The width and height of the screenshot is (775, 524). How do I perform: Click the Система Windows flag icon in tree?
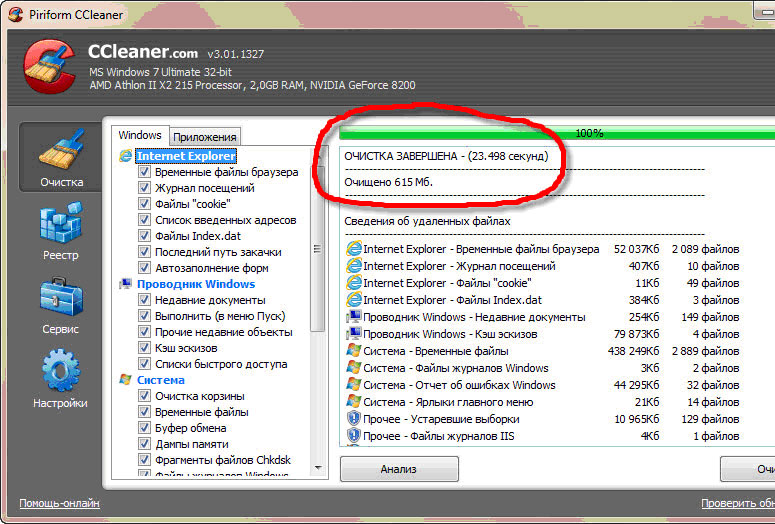[126, 380]
